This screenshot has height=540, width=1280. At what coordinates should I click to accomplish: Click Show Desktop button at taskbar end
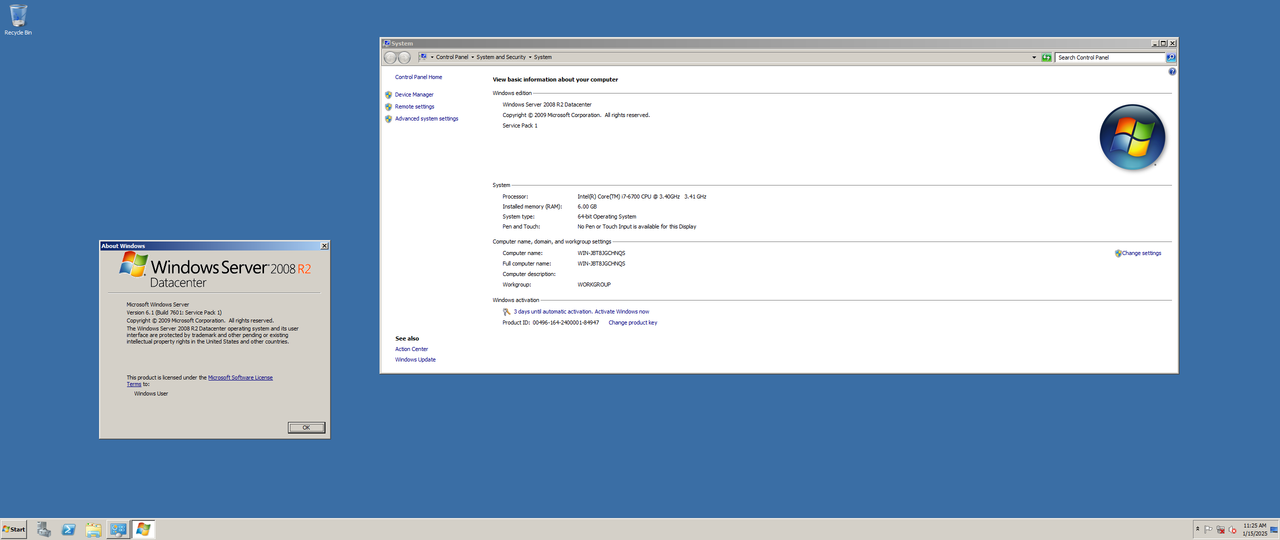pyautogui.click(x=1276, y=529)
